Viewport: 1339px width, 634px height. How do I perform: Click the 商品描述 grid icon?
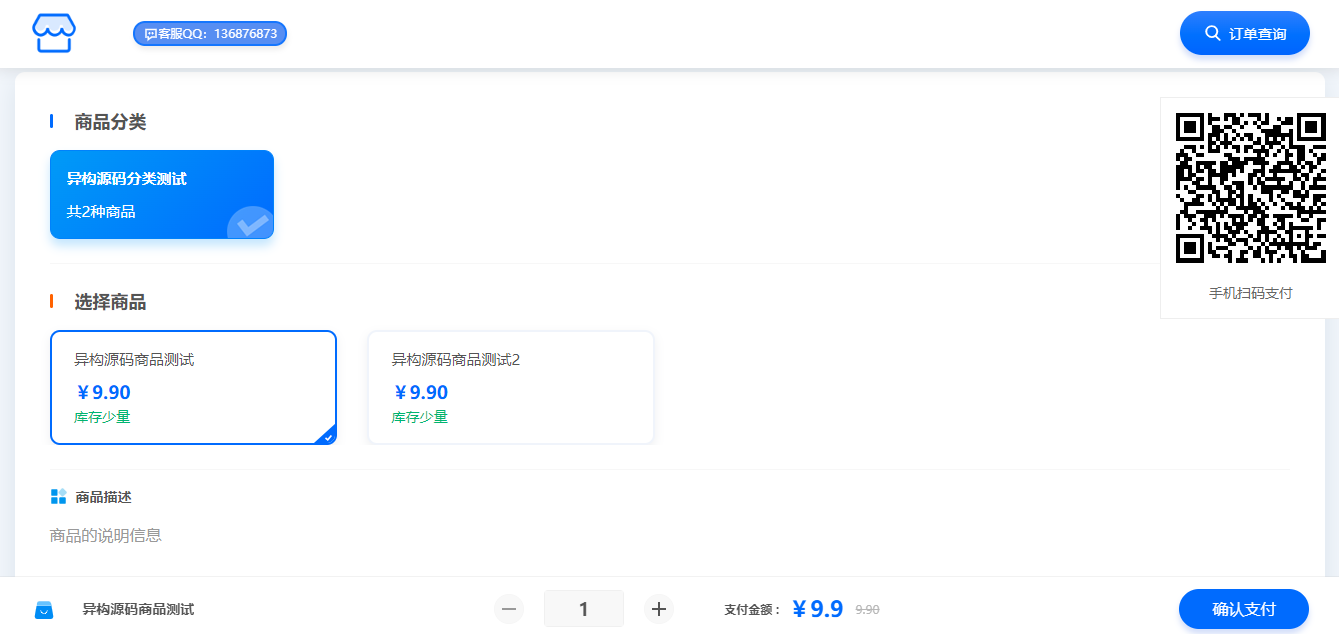tap(58, 497)
